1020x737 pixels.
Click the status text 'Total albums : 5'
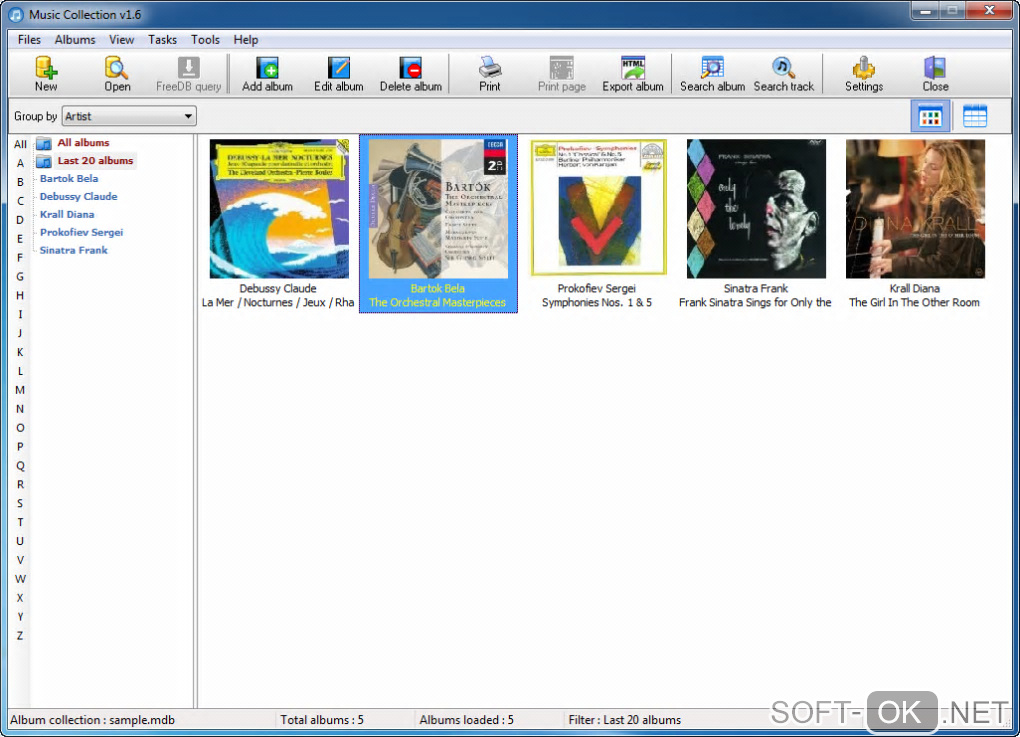[x=322, y=719]
